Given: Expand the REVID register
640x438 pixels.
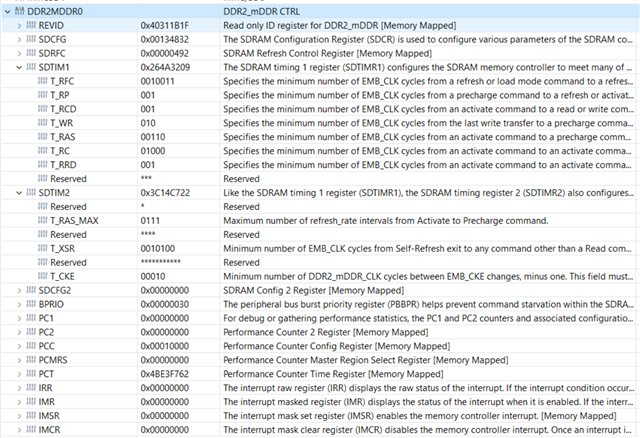Looking at the screenshot, I should click(x=19, y=26).
